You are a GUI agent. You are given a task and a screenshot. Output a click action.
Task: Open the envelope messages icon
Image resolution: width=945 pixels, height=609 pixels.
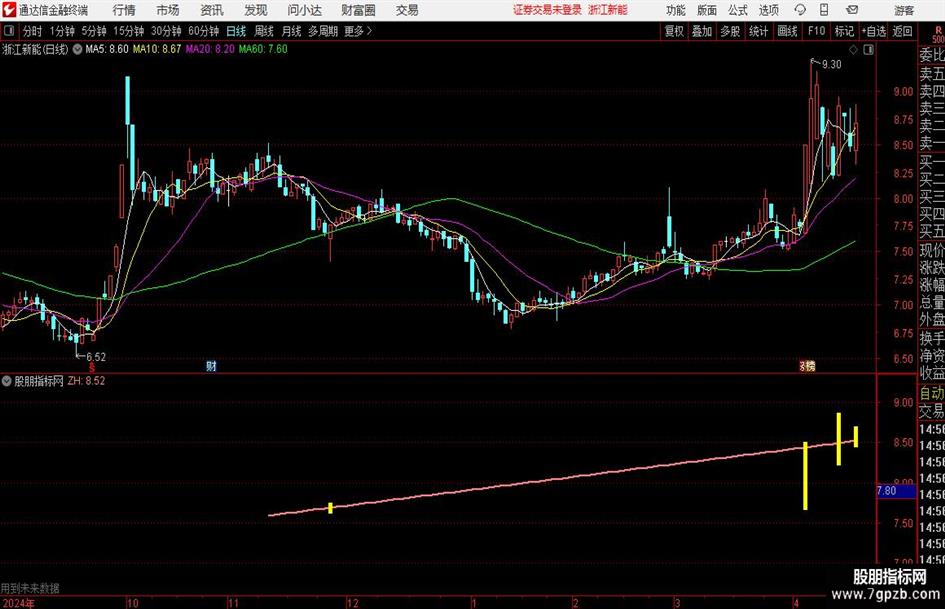point(852,10)
